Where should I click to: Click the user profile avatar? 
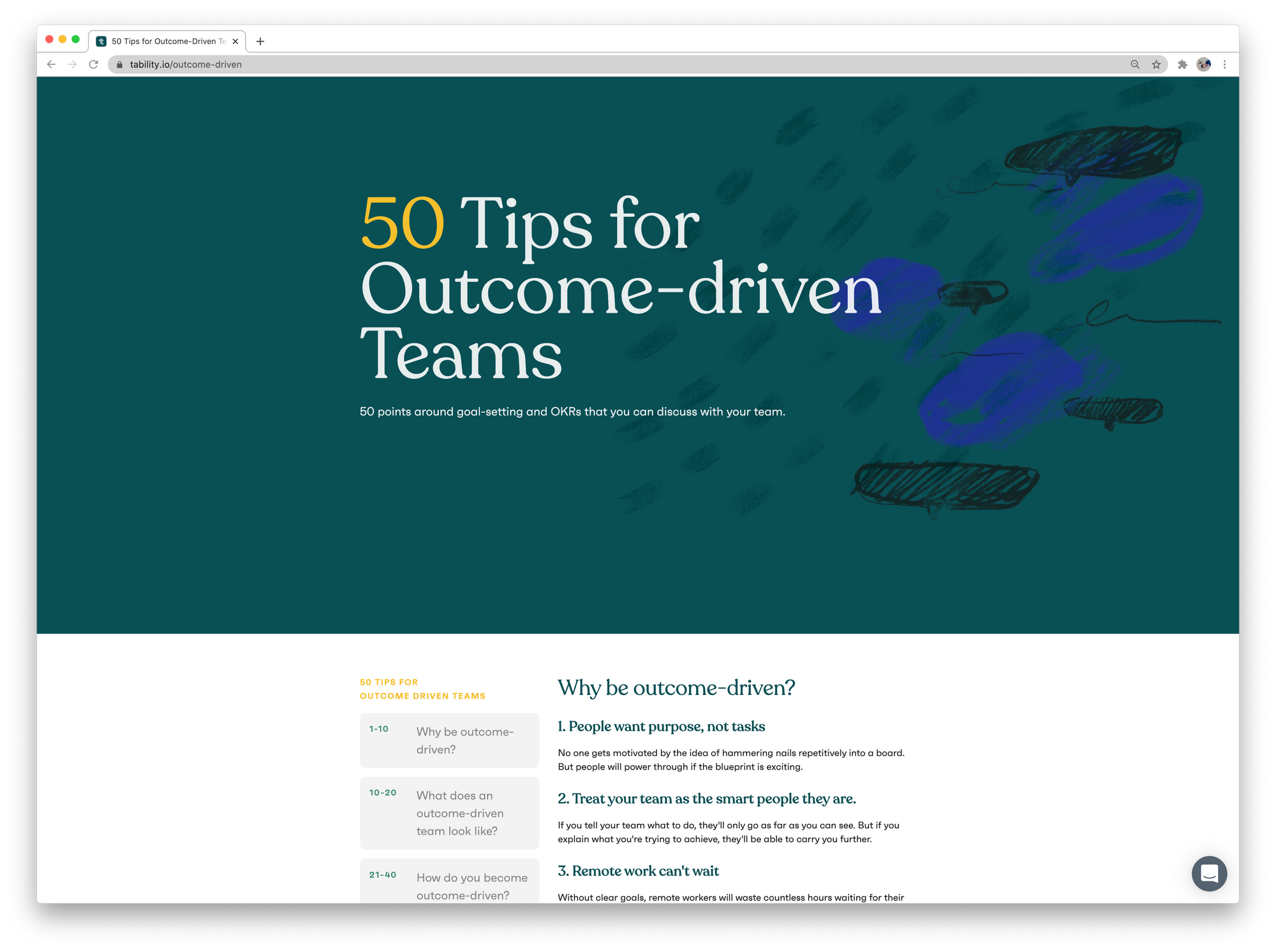click(1204, 64)
